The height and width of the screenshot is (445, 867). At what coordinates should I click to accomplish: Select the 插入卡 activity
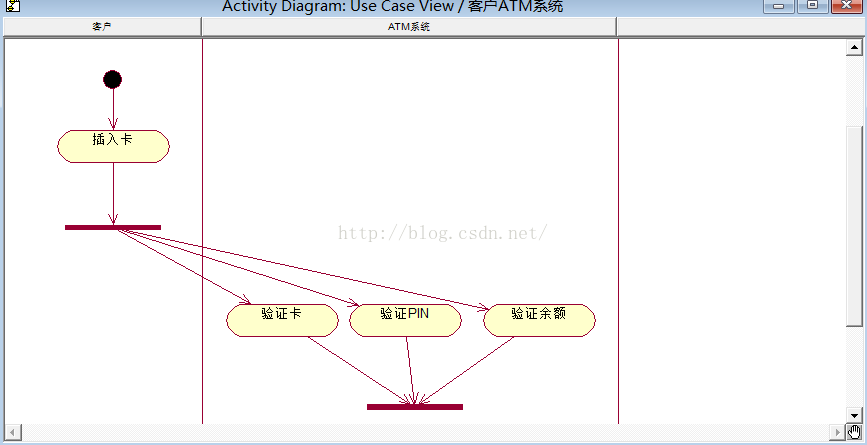coord(113,146)
